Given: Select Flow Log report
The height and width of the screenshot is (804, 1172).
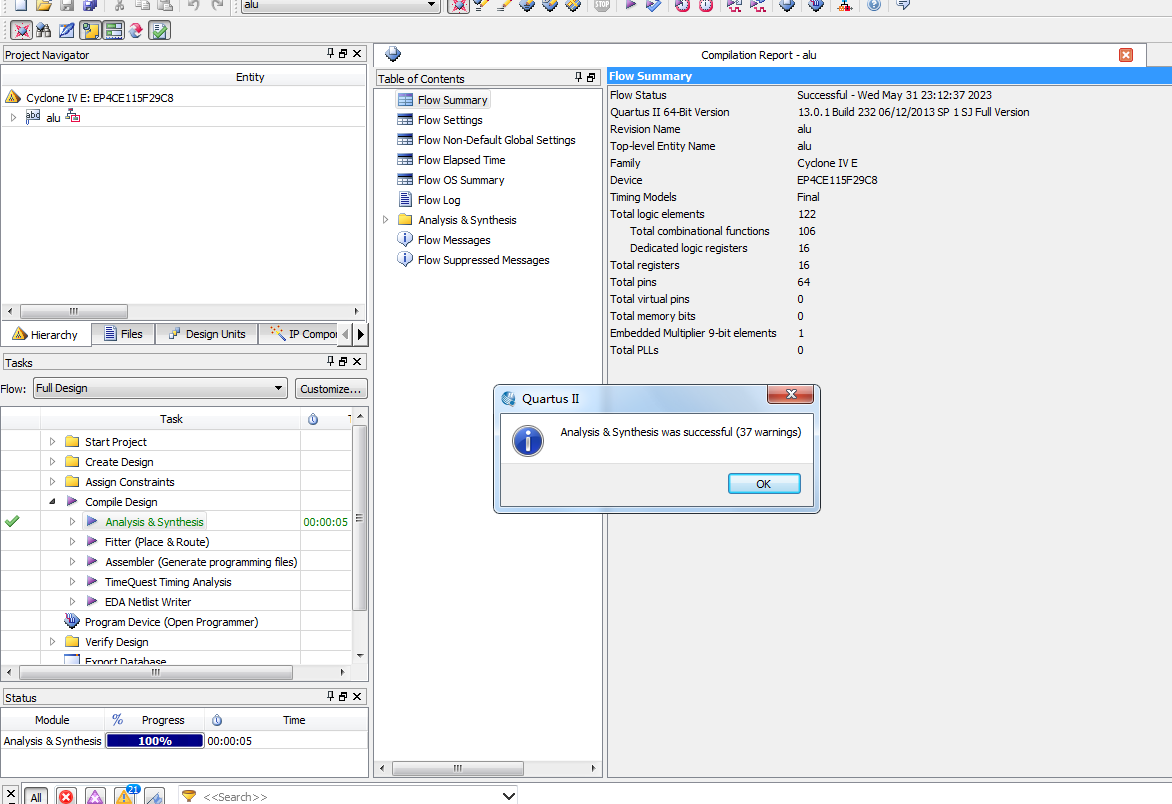Looking at the screenshot, I should click(x=439, y=200).
